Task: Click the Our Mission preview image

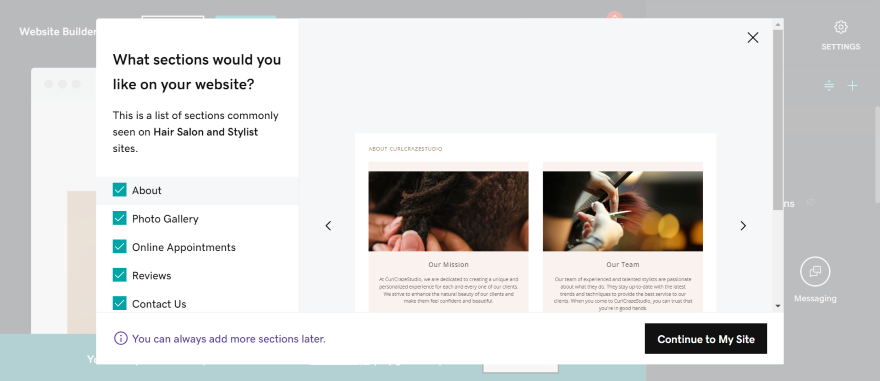Action: (x=448, y=211)
